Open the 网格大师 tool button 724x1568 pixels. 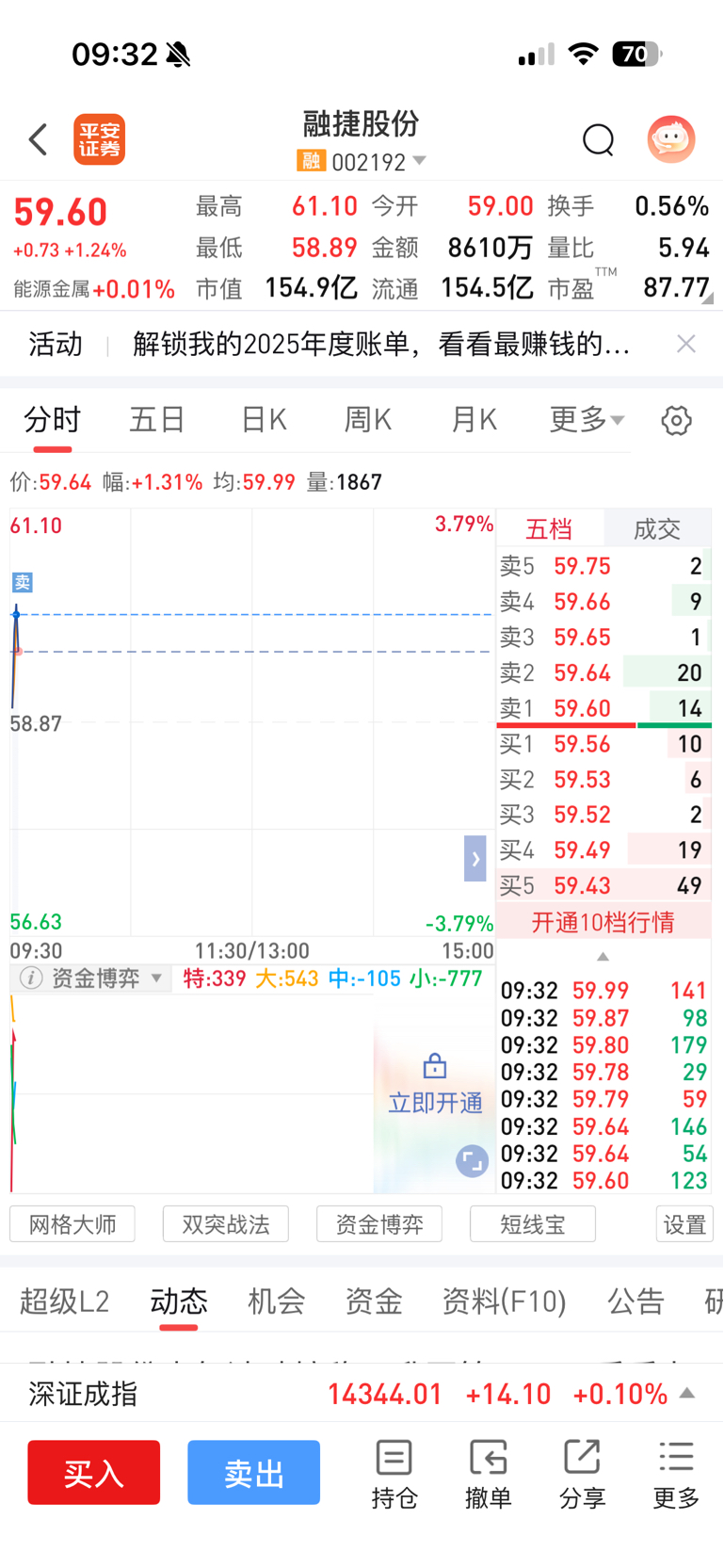point(72,1224)
